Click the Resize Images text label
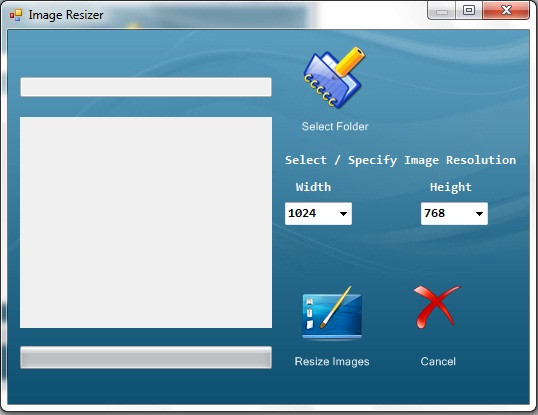 [x=332, y=361]
